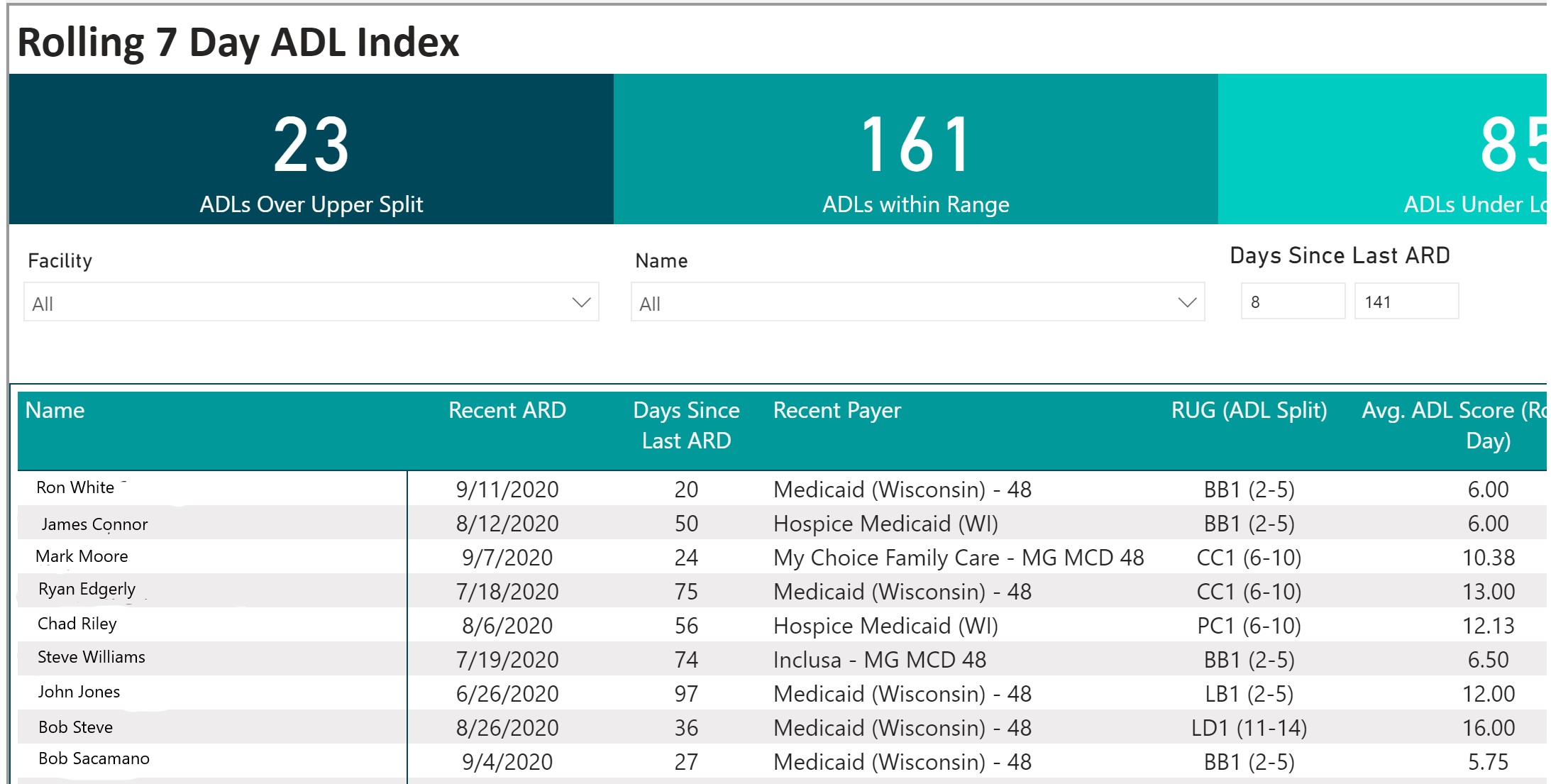Click the maximum days input showing 141
The width and height of the screenshot is (1551, 784).
tap(1406, 302)
